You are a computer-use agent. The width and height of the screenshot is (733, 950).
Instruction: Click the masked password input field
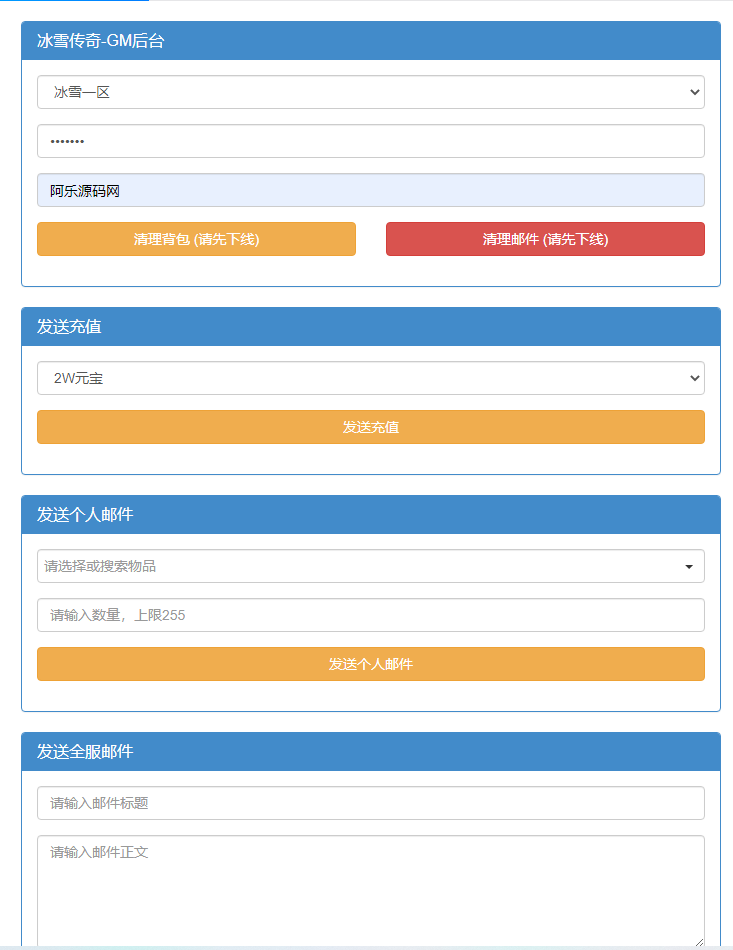(371, 141)
